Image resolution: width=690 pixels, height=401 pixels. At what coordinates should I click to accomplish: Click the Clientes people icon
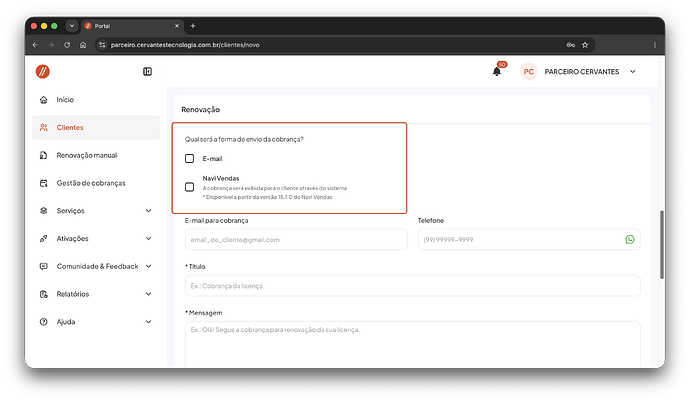(44, 128)
